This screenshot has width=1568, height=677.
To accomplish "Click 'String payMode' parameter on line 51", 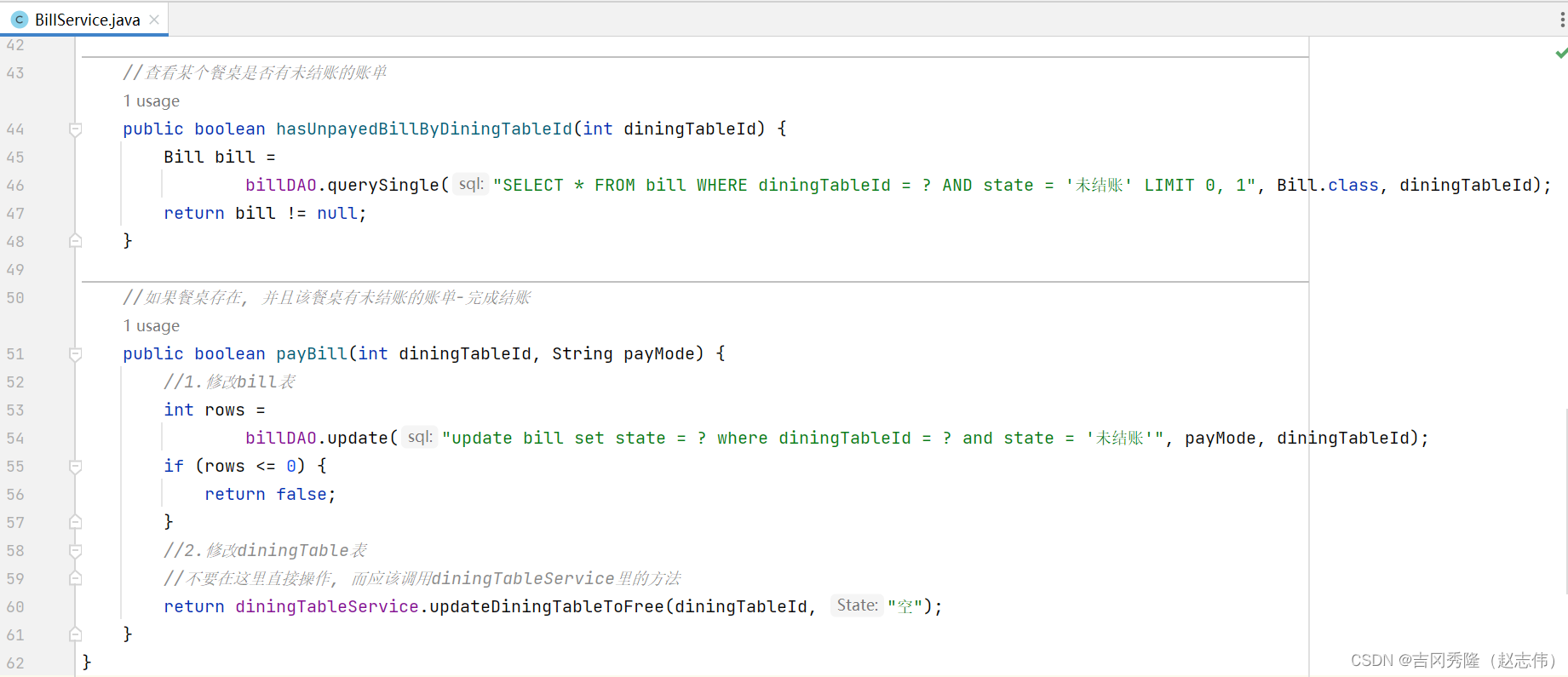I will [x=623, y=353].
